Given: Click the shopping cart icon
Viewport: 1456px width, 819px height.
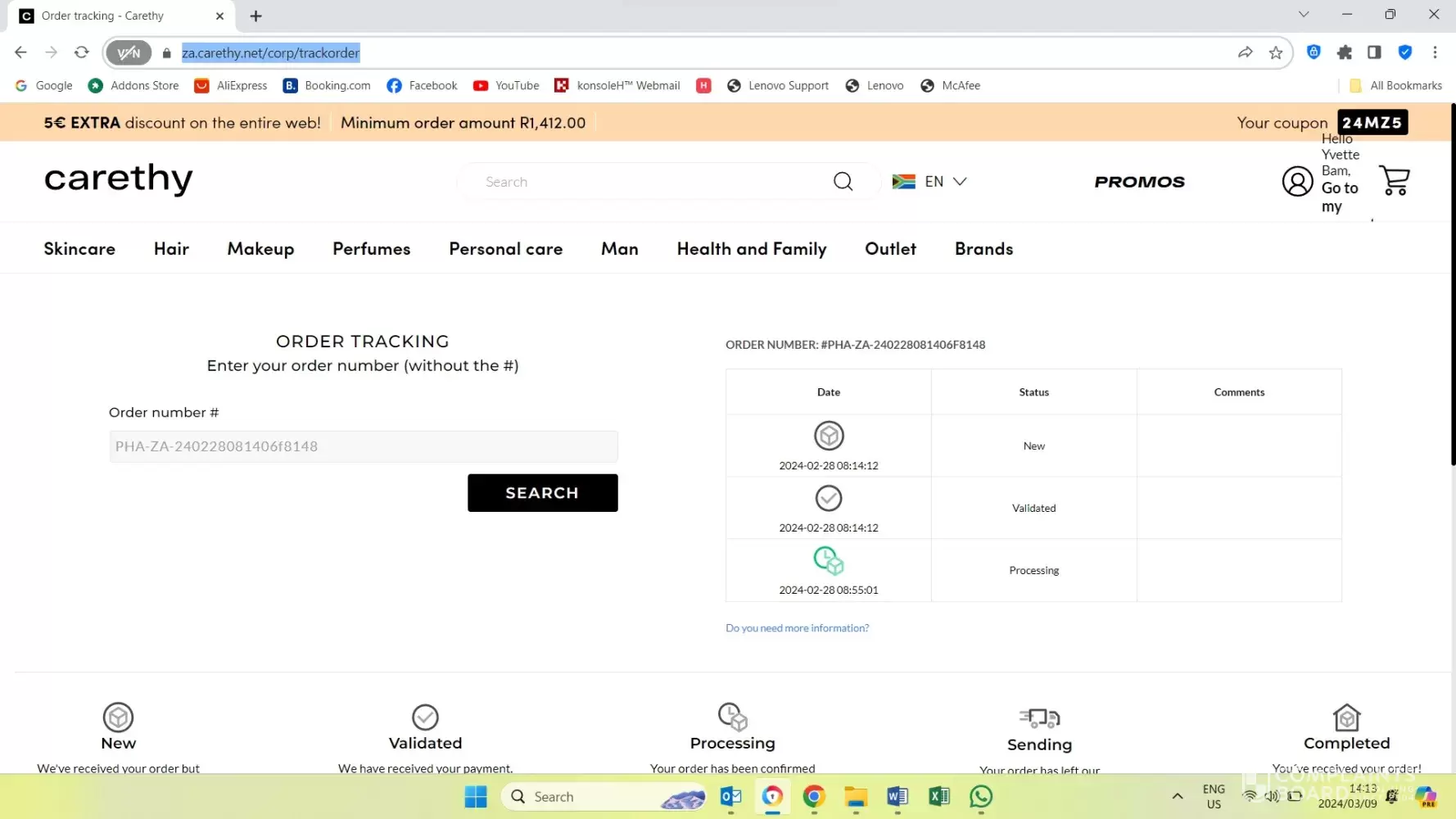Looking at the screenshot, I should pyautogui.click(x=1394, y=181).
